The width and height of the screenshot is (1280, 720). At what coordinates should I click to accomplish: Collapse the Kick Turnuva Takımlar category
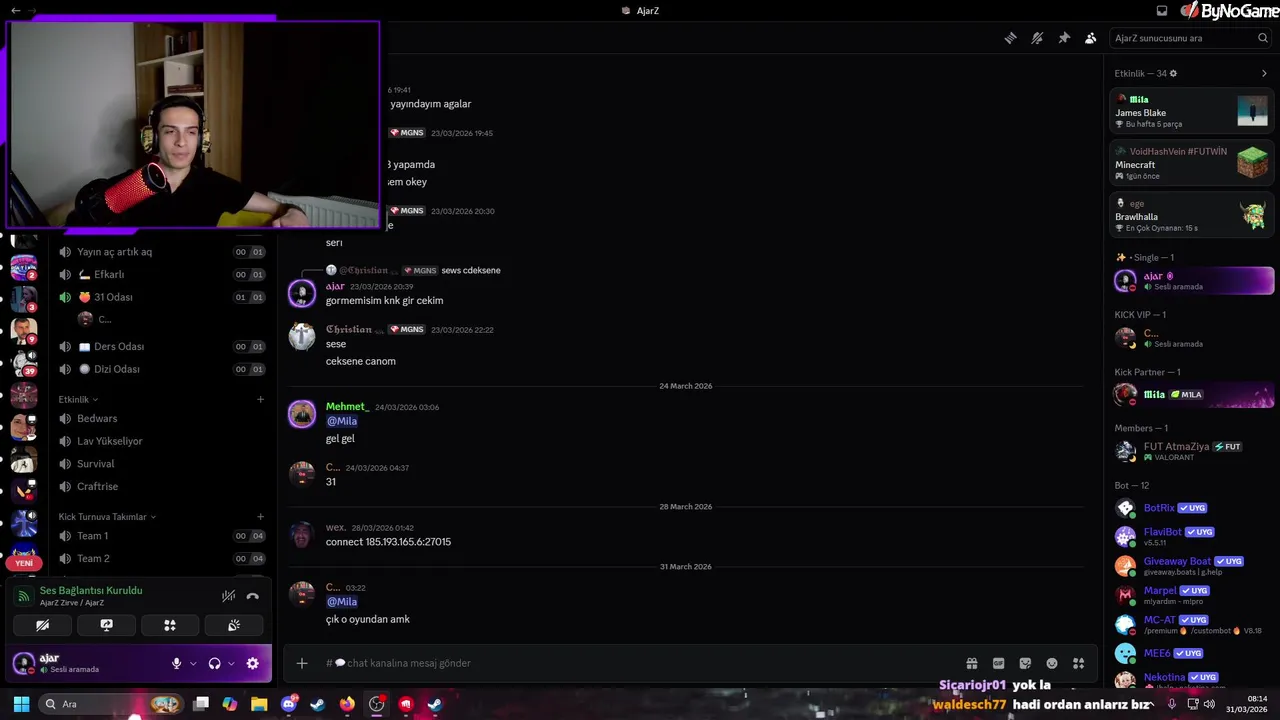coord(107,517)
